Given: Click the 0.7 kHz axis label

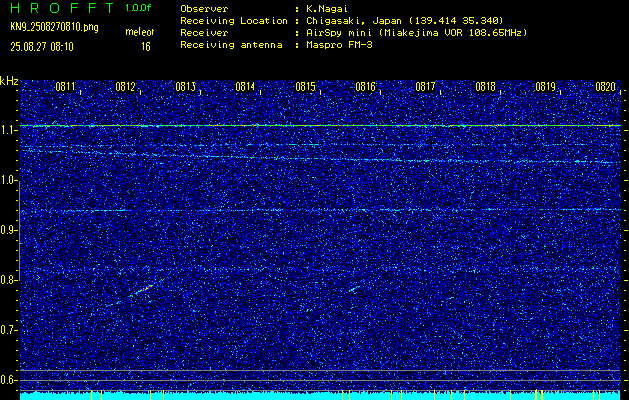Looking at the screenshot, I should pyautogui.click(x=8, y=330).
